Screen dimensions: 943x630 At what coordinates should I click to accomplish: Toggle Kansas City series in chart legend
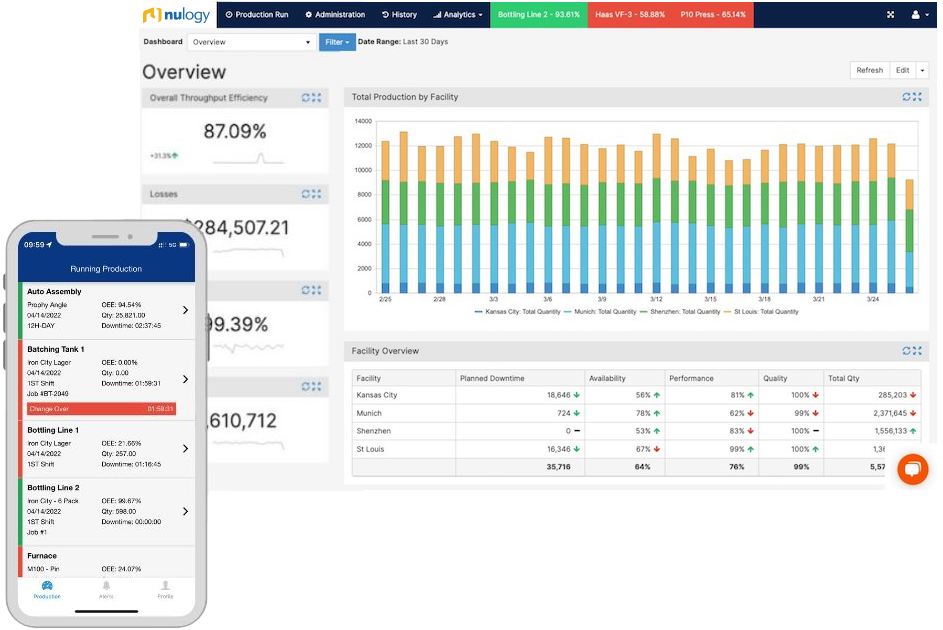click(517, 312)
